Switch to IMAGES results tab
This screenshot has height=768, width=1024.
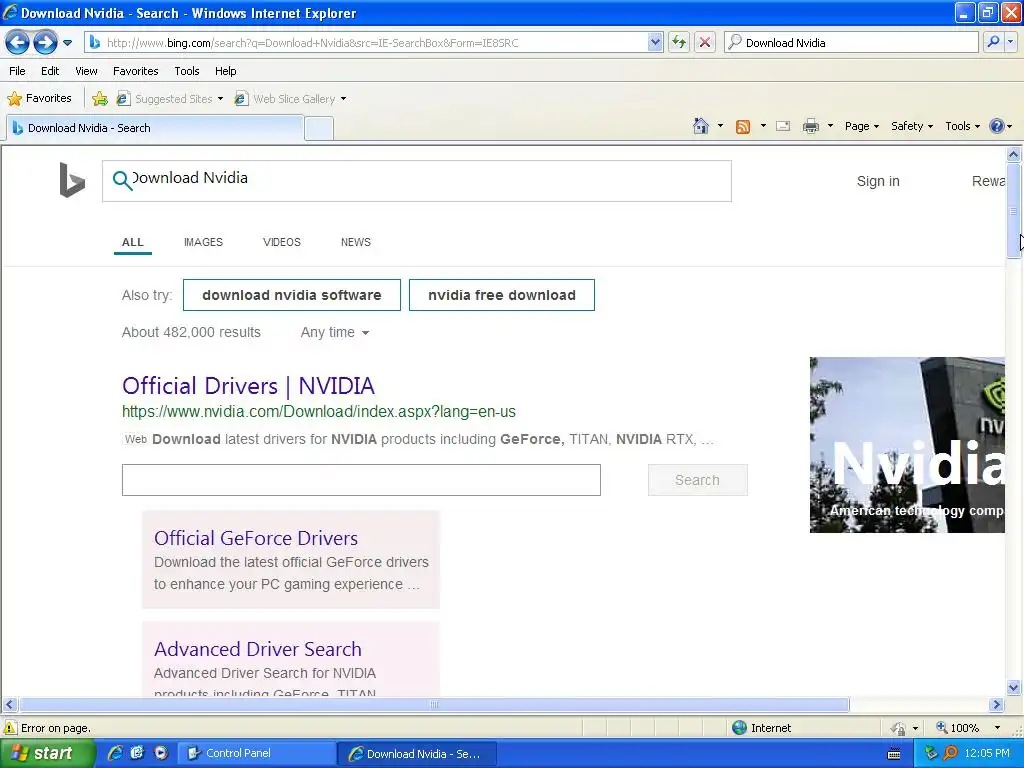[203, 242]
